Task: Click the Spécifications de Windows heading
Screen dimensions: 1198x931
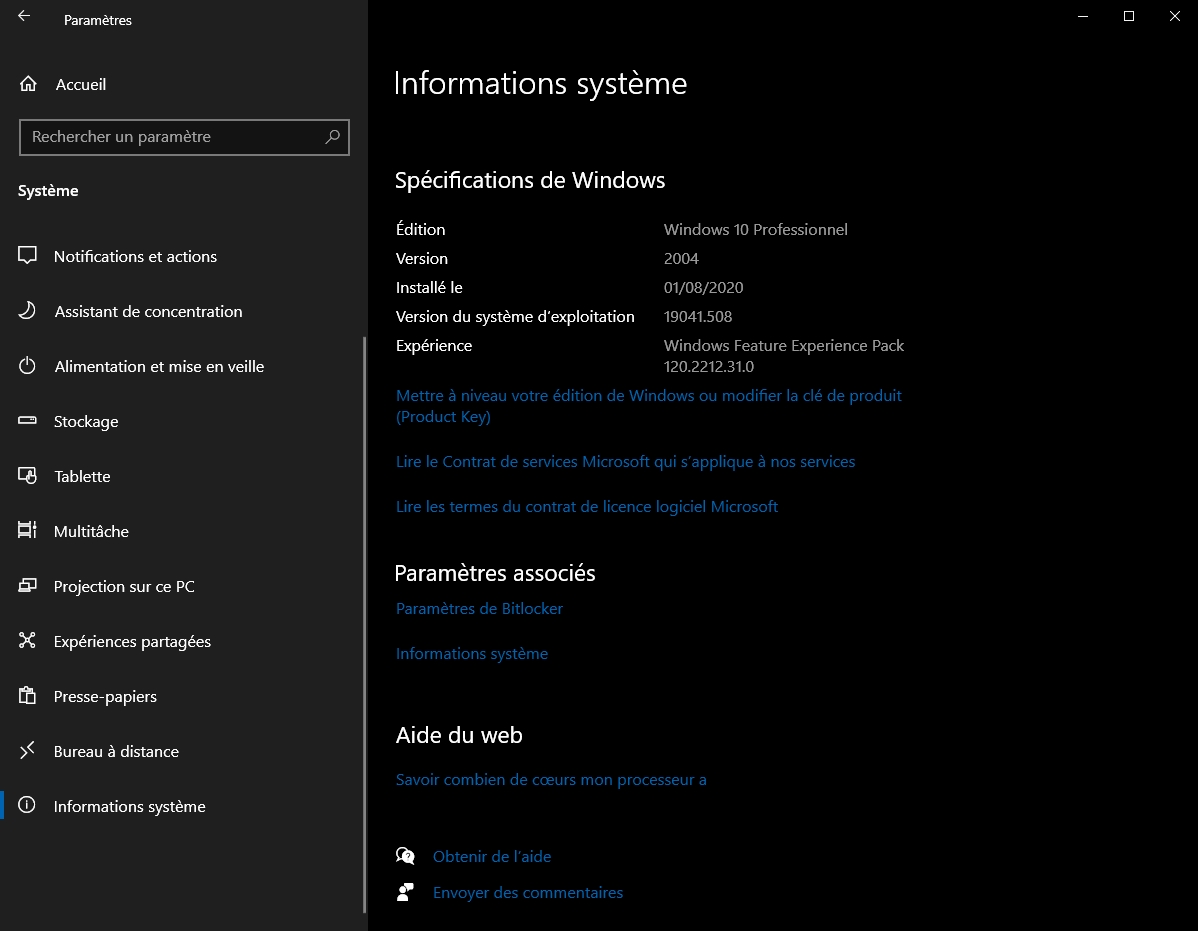Action: (x=529, y=180)
